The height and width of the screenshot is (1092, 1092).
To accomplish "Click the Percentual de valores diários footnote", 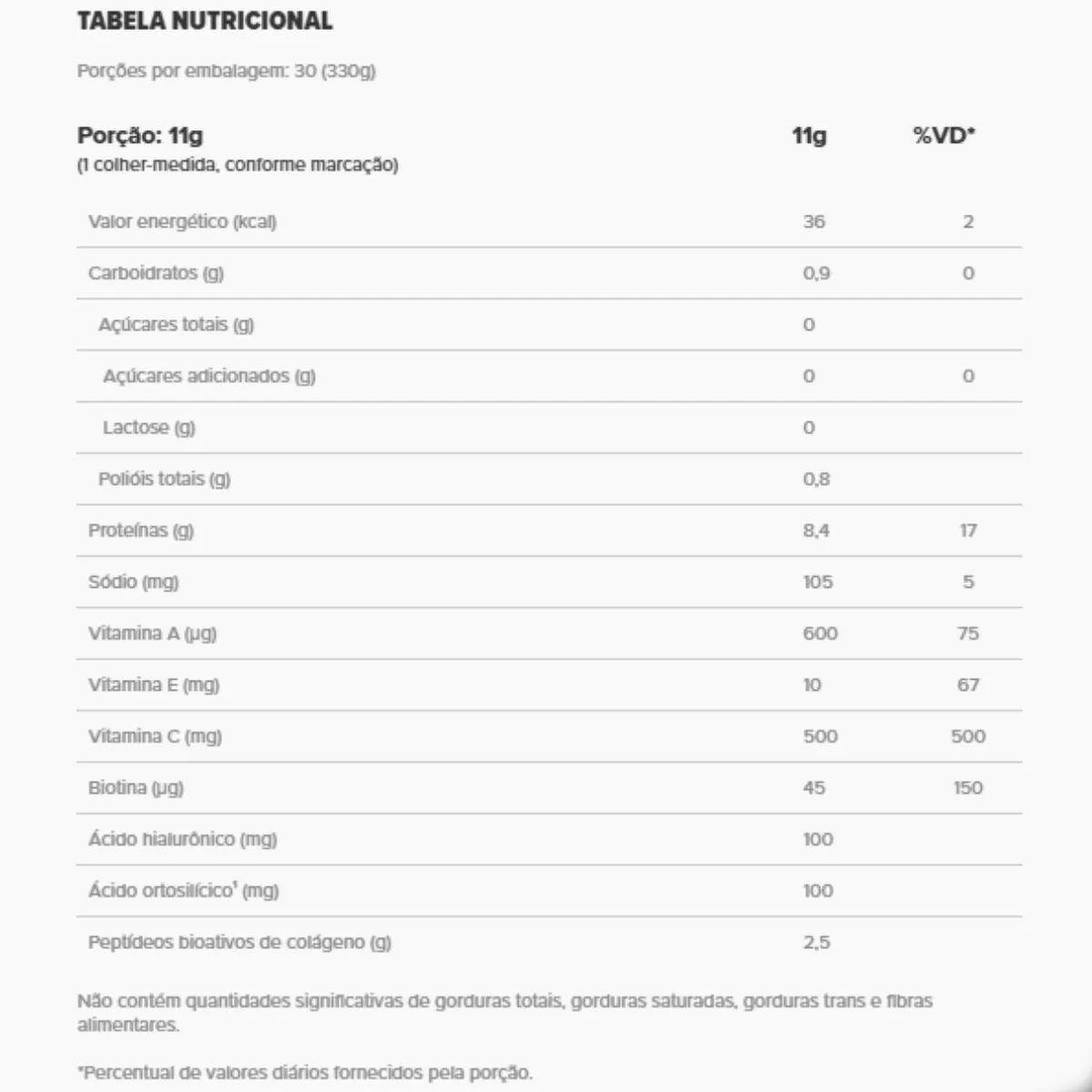I will click(x=305, y=1073).
